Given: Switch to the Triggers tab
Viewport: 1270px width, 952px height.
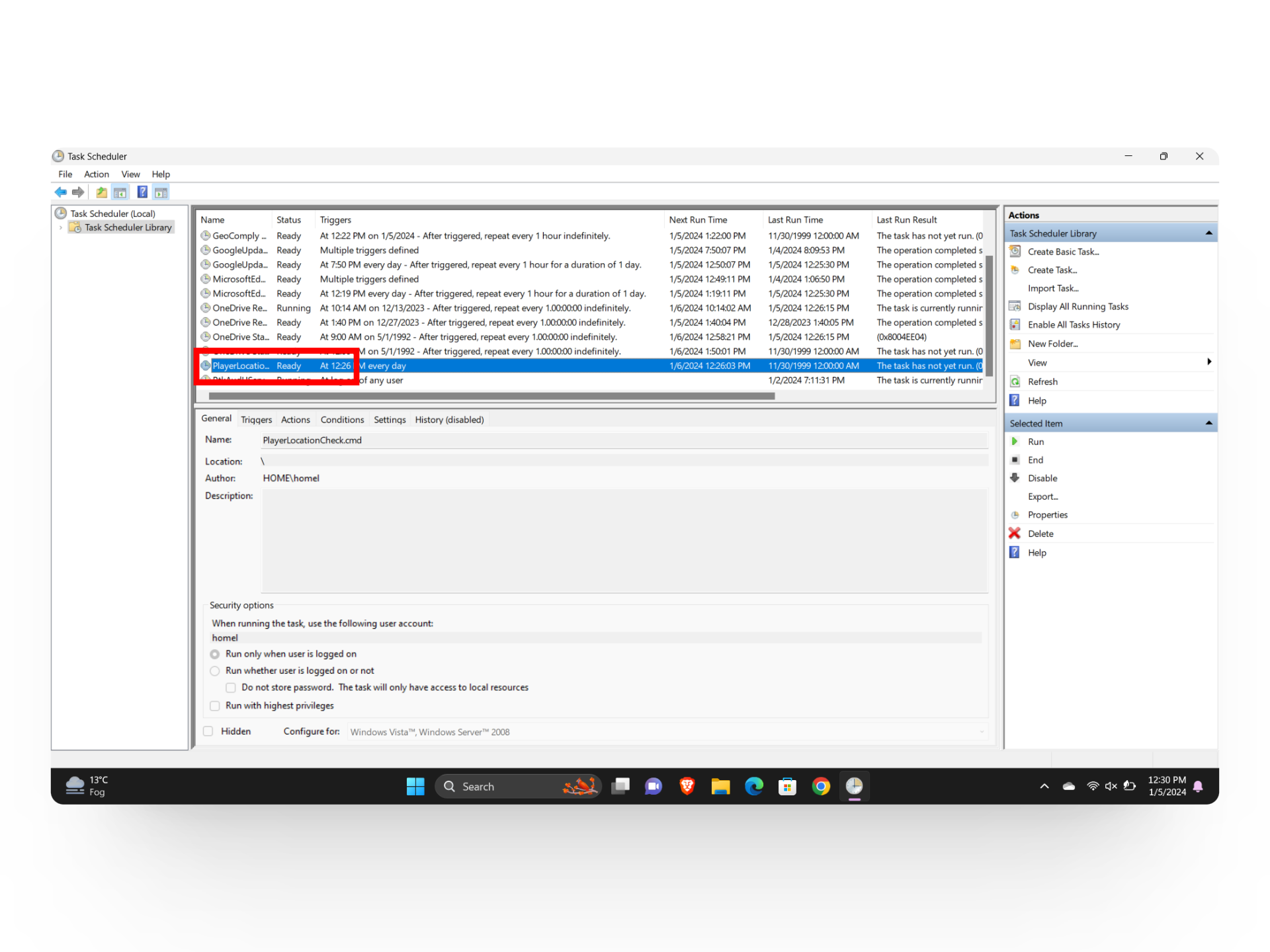Looking at the screenshot, I should [x=256, y=420].
